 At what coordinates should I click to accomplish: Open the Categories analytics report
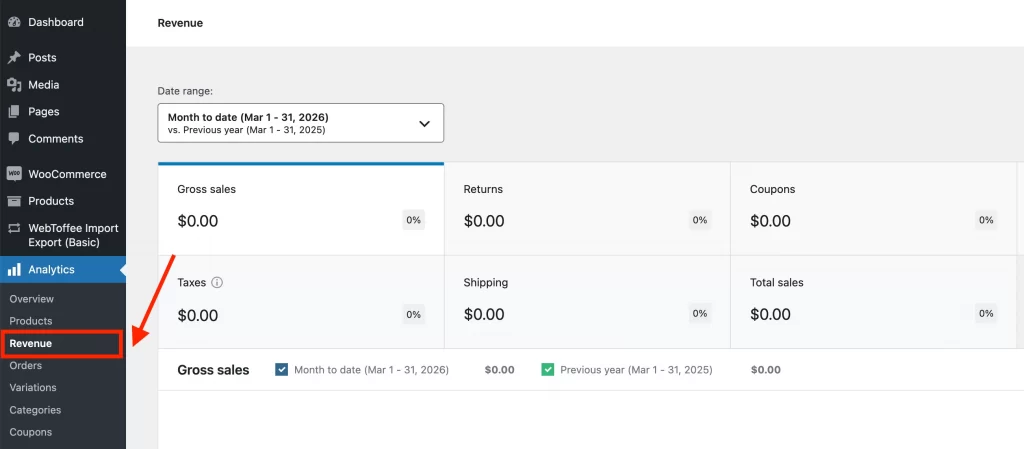(x=35, y=410)
